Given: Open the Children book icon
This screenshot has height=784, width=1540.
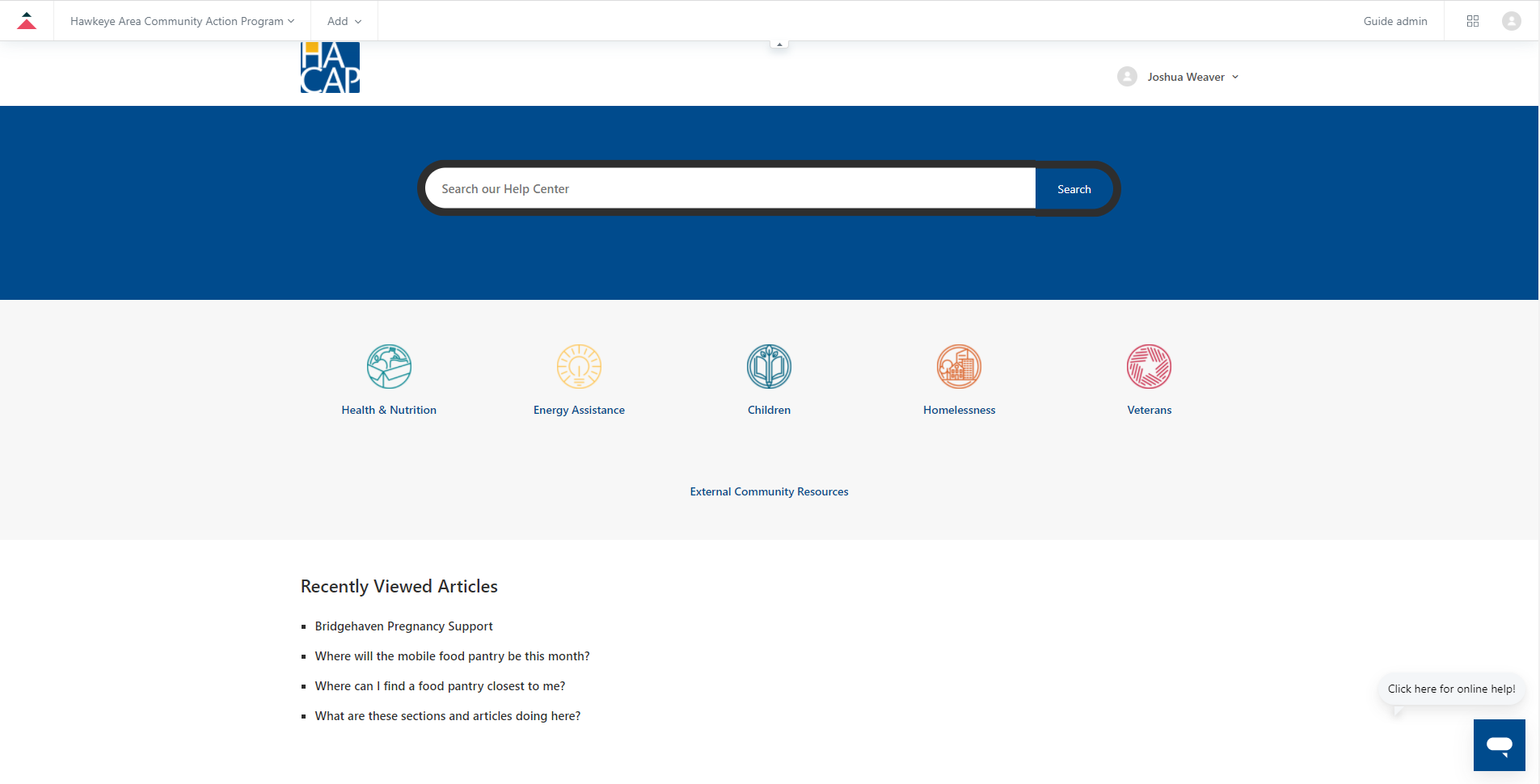Looking at the screenshot, I should pyautogui.click(x=769, y=367).
